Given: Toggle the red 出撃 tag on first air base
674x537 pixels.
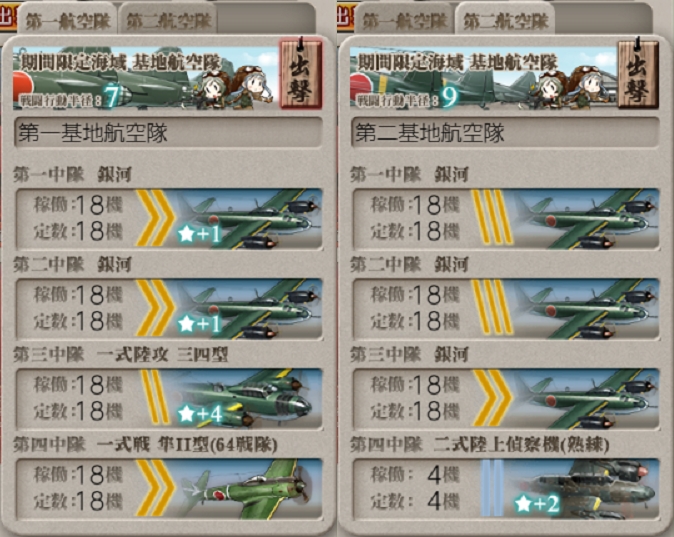Looking at the screenshot, I should 300,72.
